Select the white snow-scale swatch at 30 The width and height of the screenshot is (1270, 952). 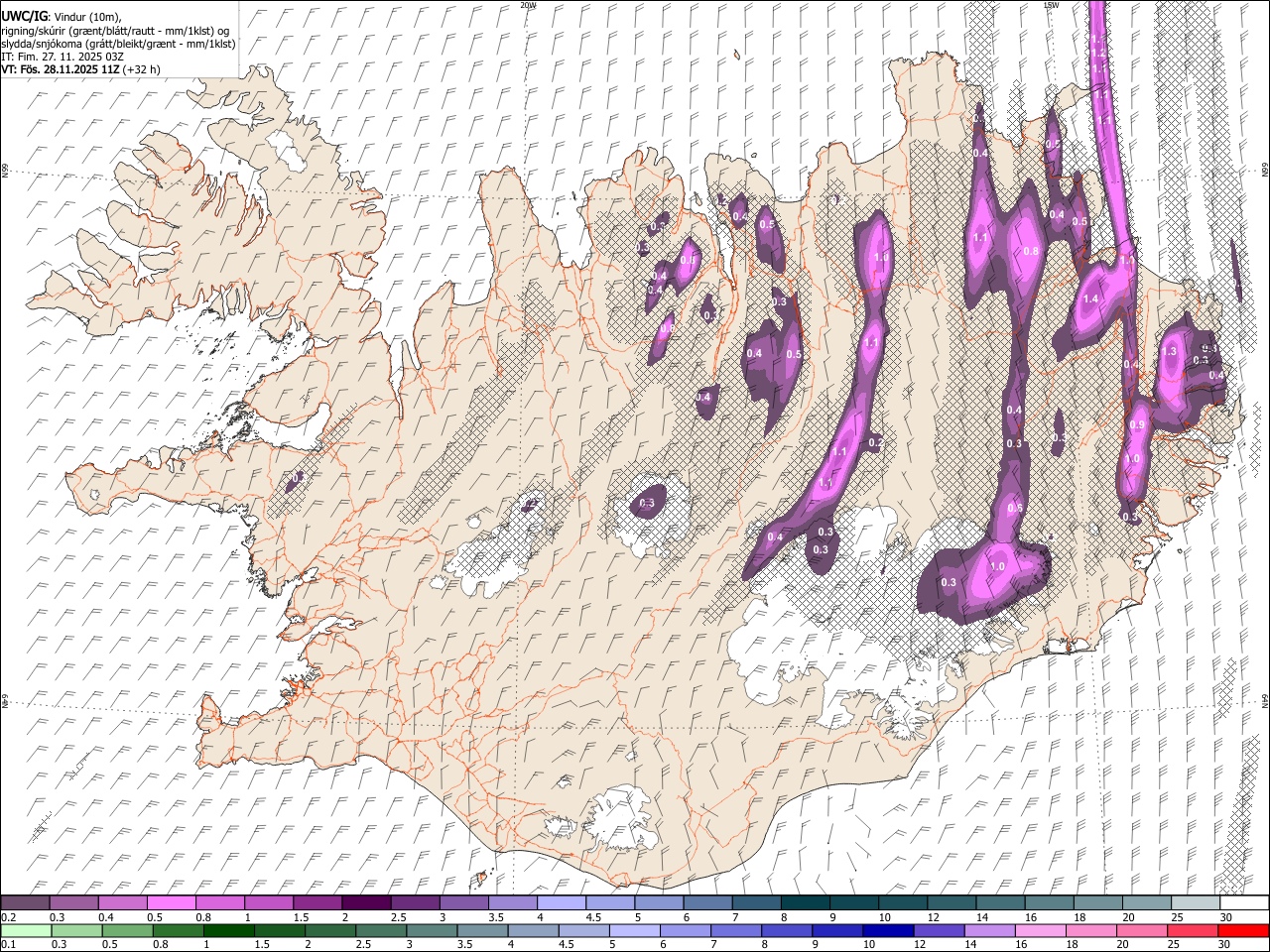pyautogui.click(x=1244, y=902)
